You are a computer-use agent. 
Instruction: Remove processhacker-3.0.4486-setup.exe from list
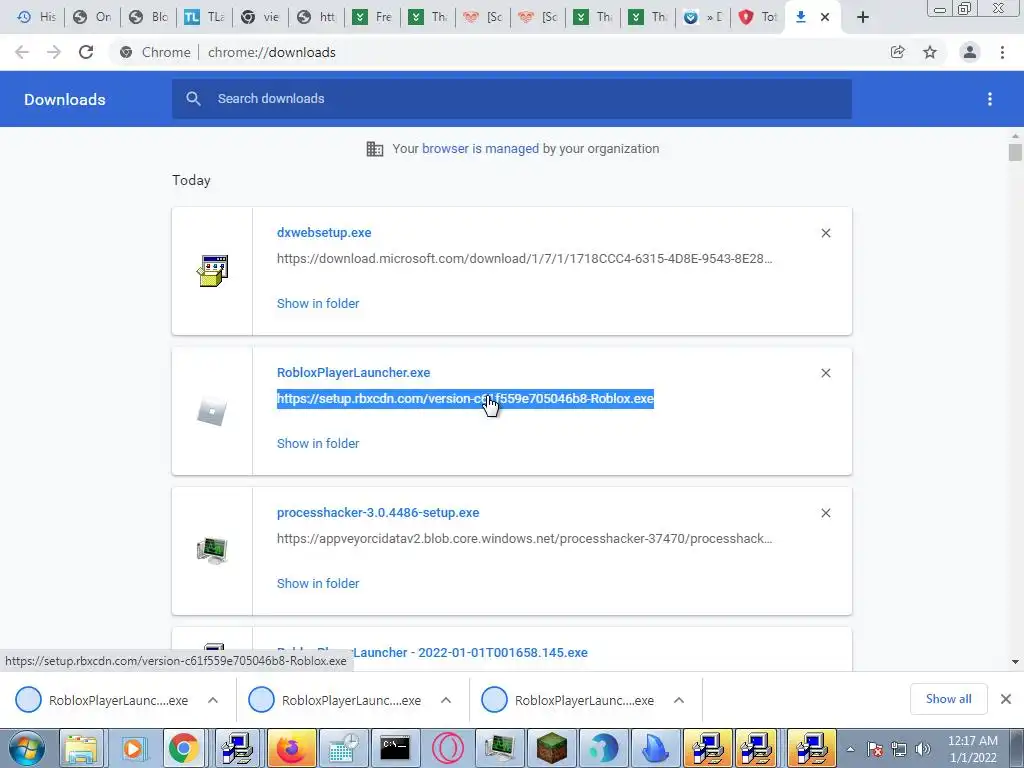[x=825, y=513]
